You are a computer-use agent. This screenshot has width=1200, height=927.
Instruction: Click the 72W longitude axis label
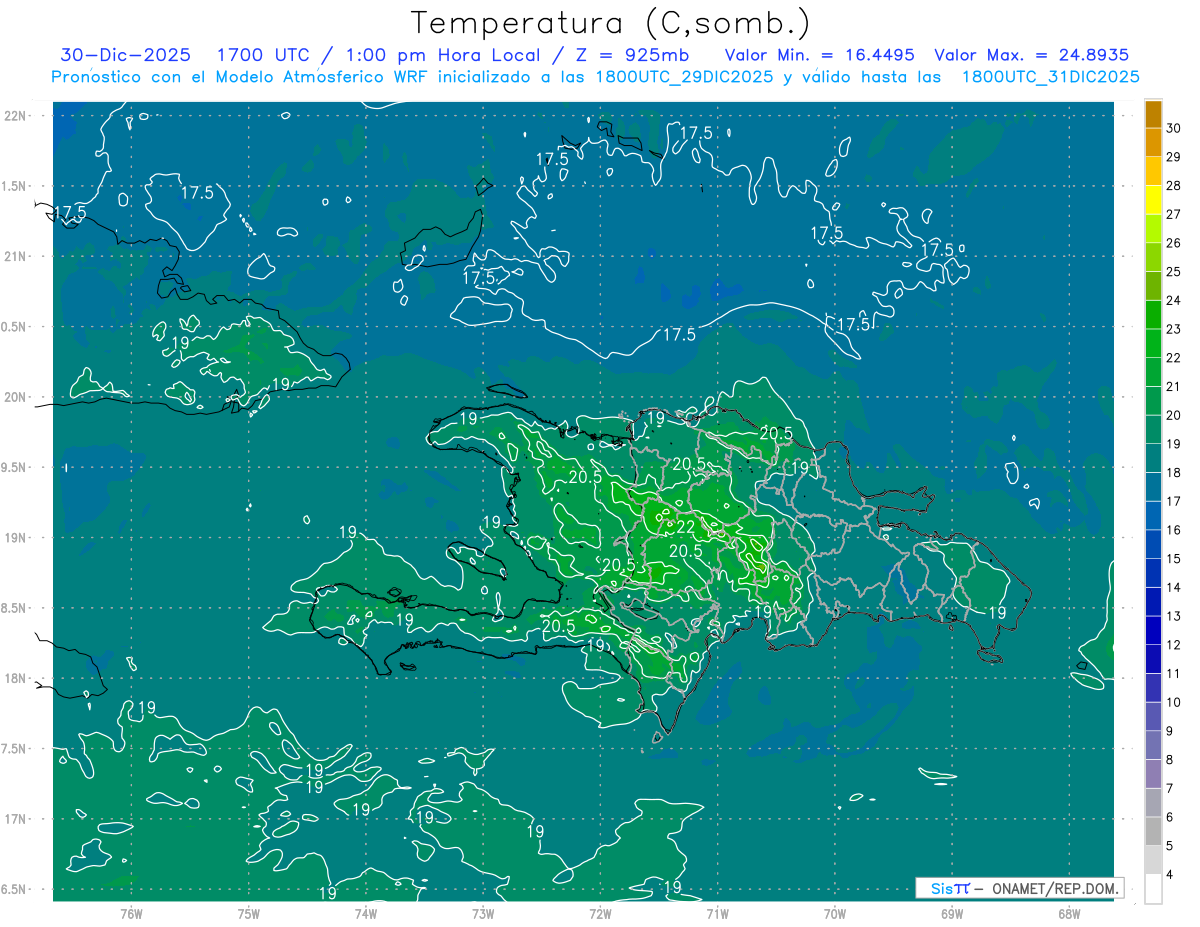pos(600,913)
